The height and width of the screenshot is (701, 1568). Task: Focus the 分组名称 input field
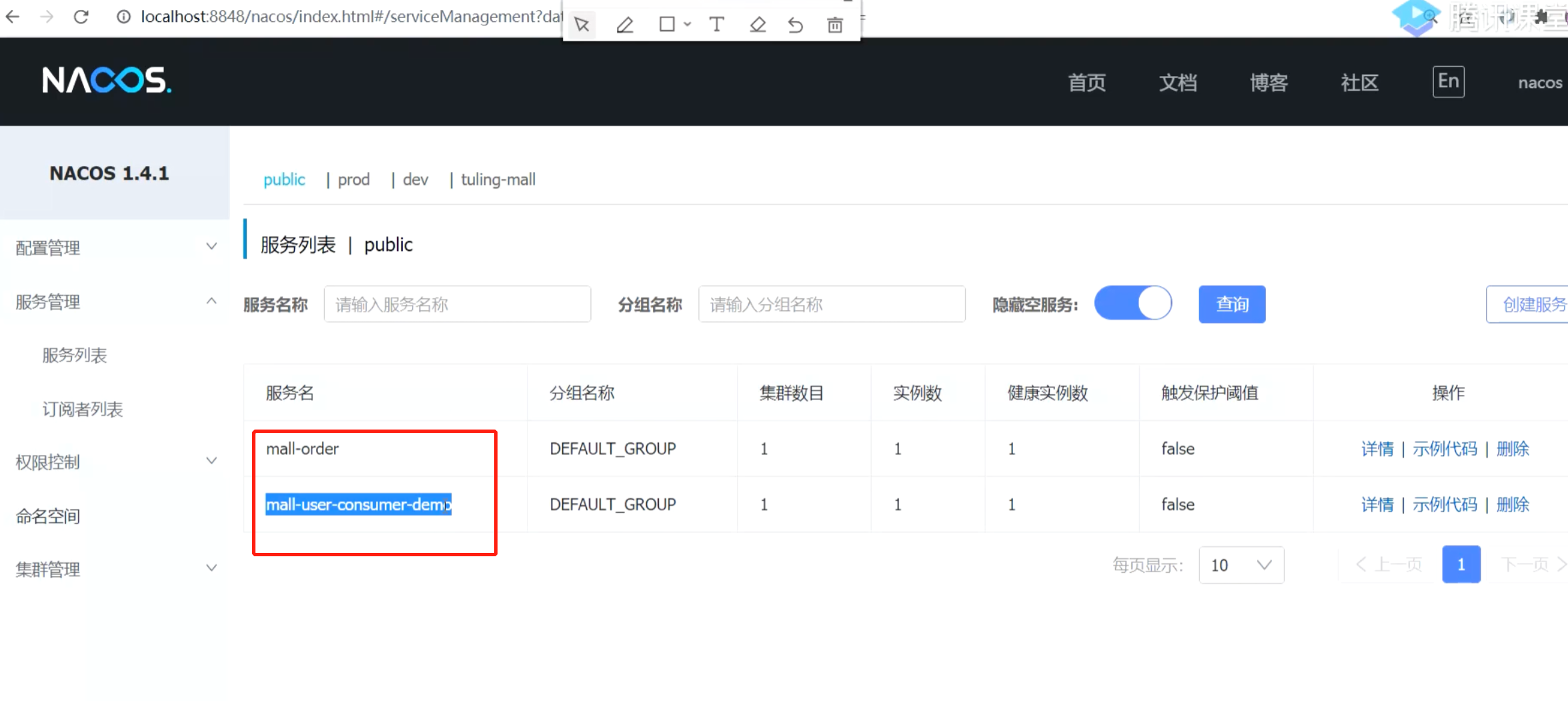(832, 304)
